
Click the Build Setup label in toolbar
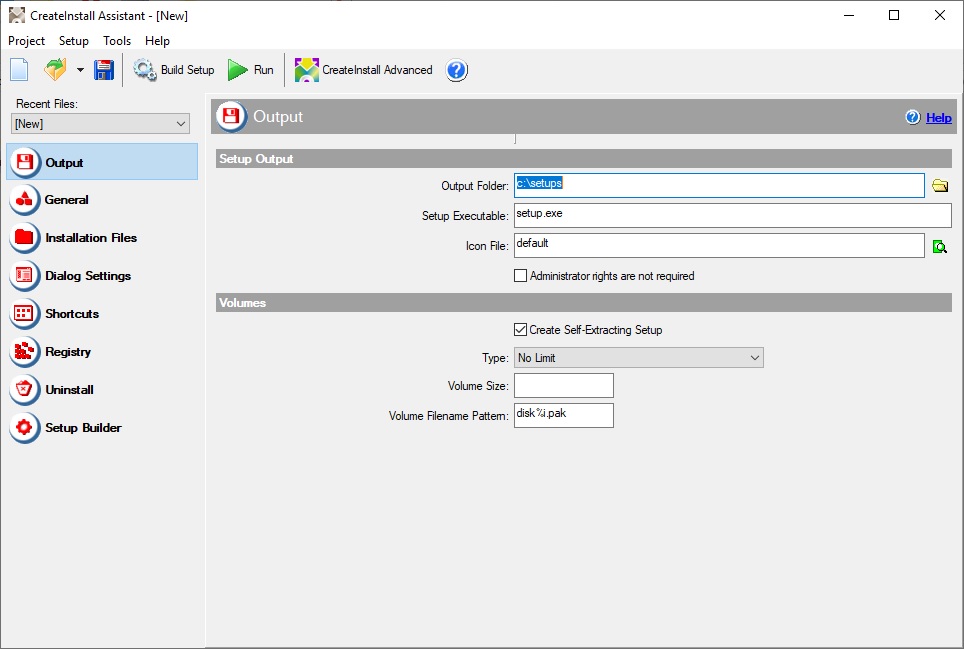coord(188,70)
